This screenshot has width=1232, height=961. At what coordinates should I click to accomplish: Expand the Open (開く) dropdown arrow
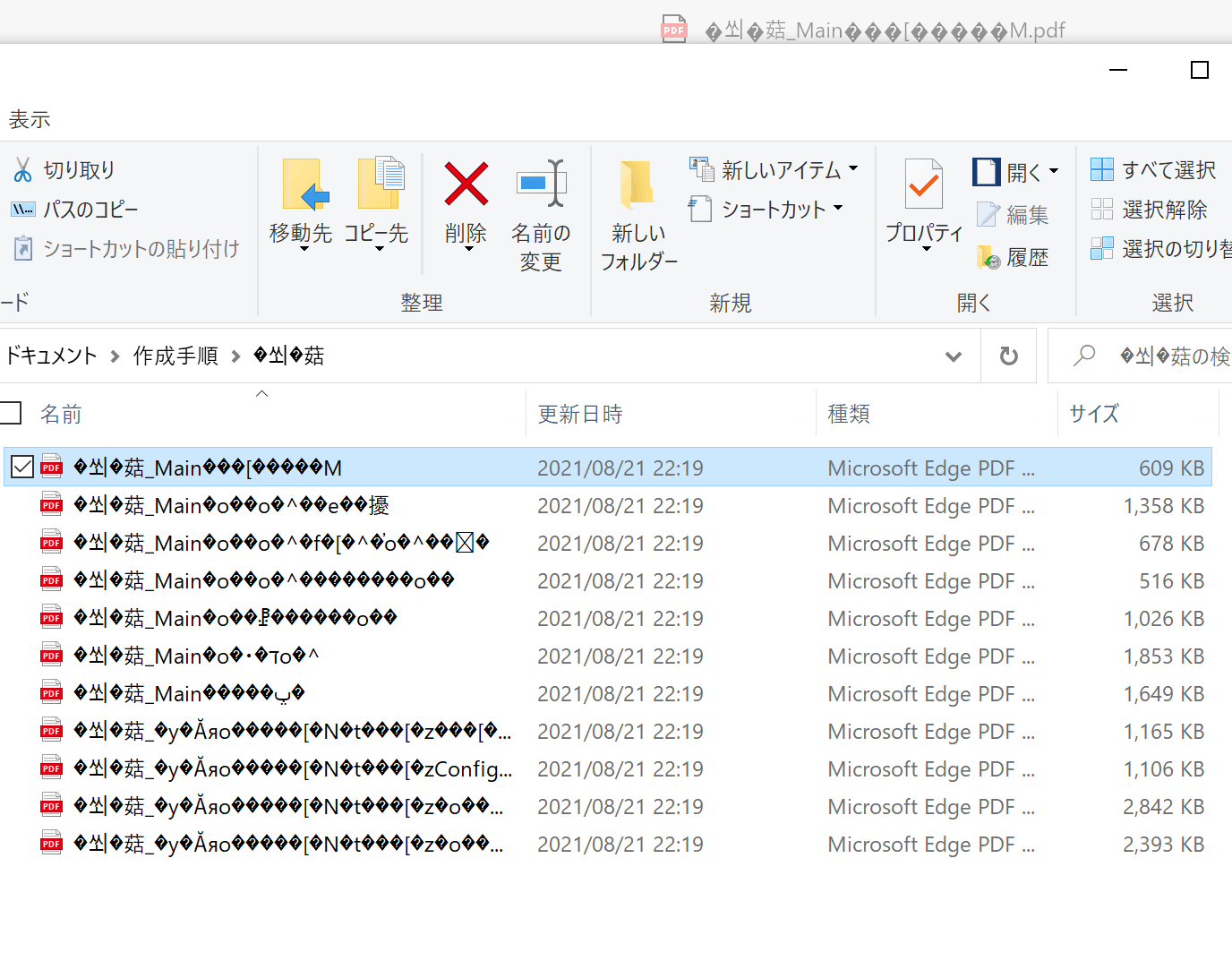click(x=1054, y=171)
